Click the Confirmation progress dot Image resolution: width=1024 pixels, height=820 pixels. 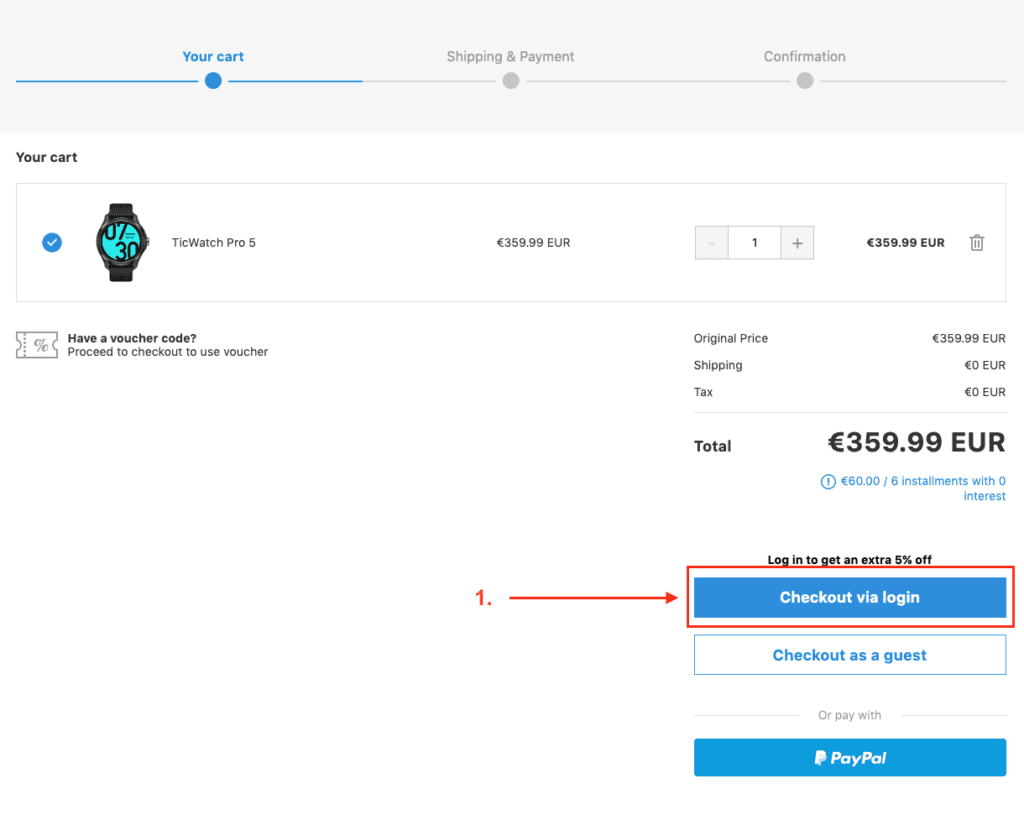[x=805, y=81]
